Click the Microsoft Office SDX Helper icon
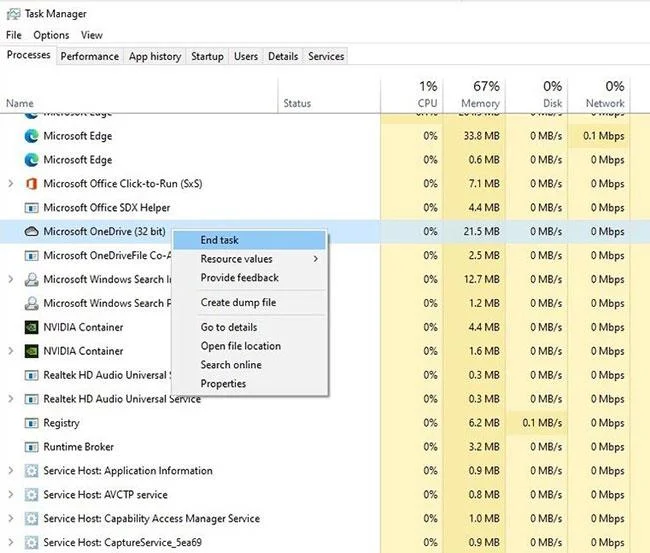The image size is (650, 553). (x=32, y=208)
